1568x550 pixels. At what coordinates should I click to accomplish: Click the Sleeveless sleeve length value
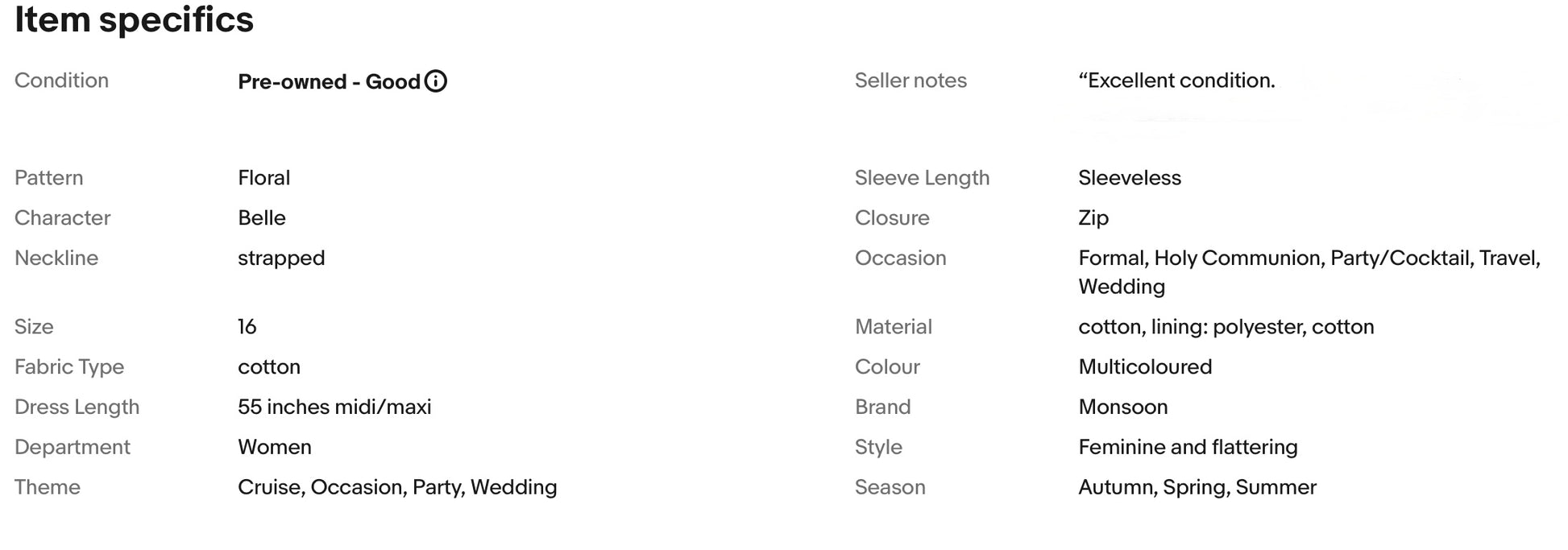[1129, 178]
